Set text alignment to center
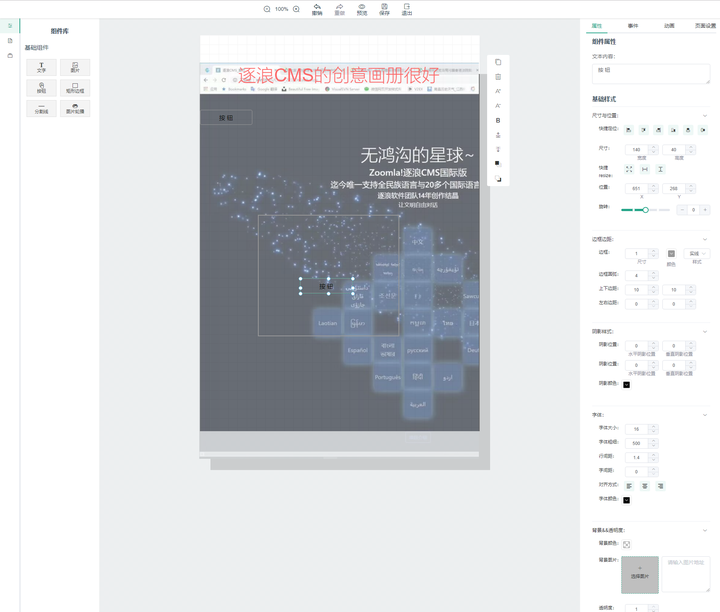This screenshot has width=720, height=612. tap(645, 486)
